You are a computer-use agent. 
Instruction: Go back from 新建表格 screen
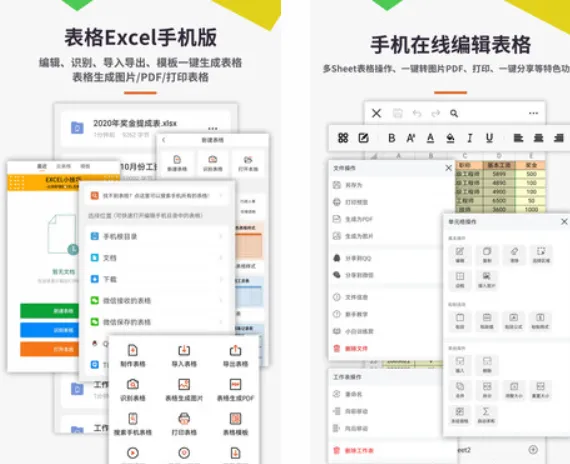point(164,140)
